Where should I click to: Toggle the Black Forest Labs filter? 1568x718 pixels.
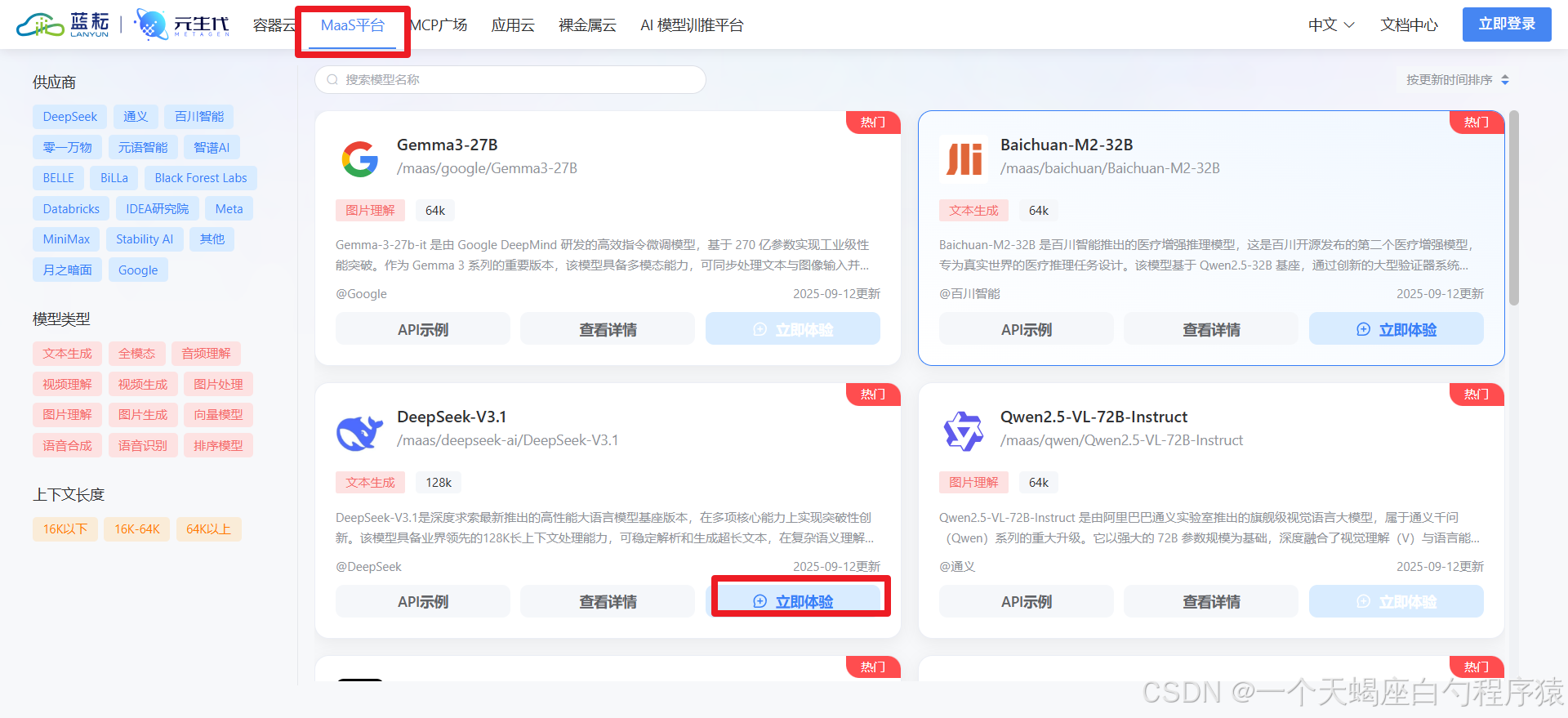[201, 178]
